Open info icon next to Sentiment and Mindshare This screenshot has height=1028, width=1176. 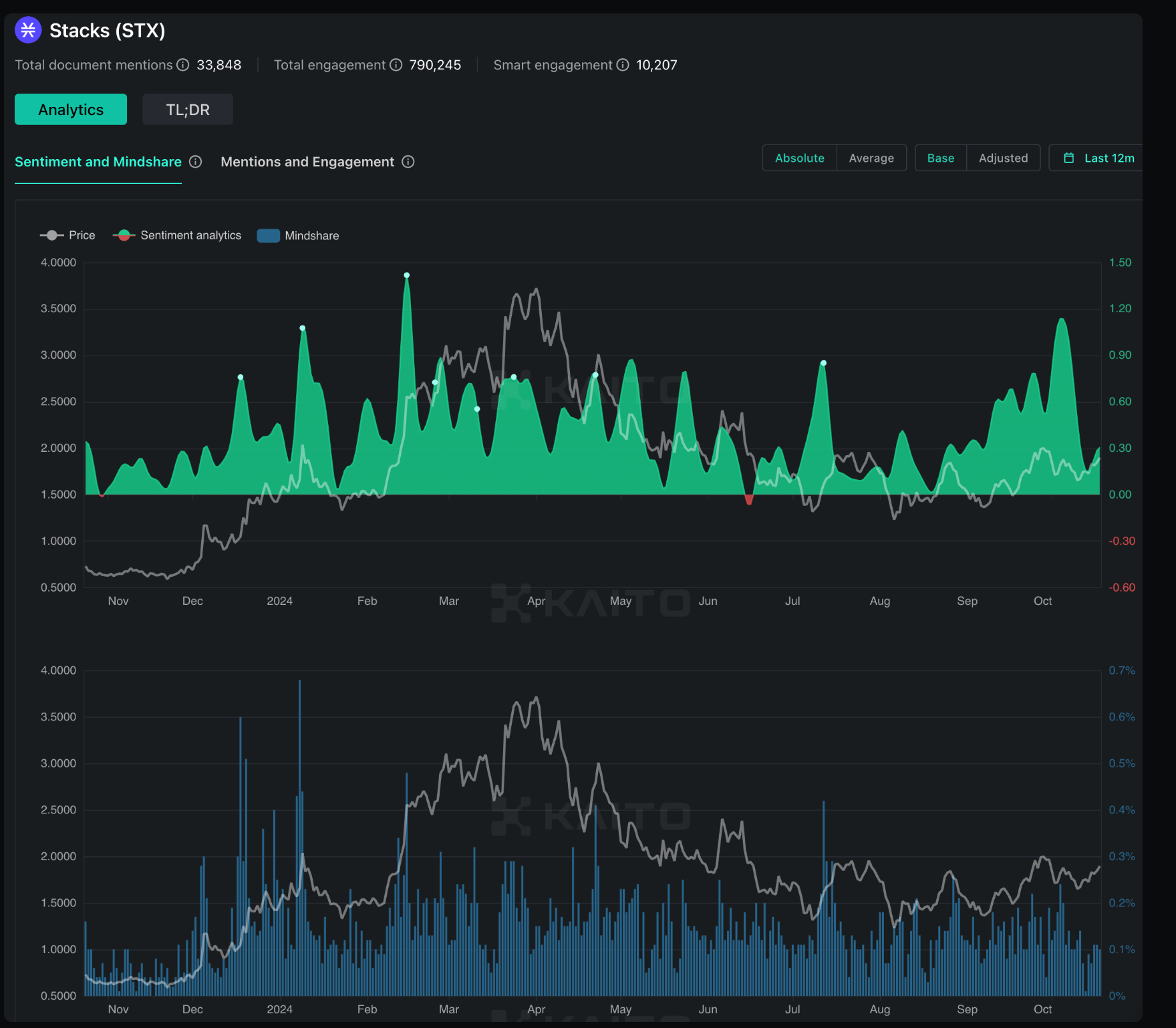[x=196, y=162]
